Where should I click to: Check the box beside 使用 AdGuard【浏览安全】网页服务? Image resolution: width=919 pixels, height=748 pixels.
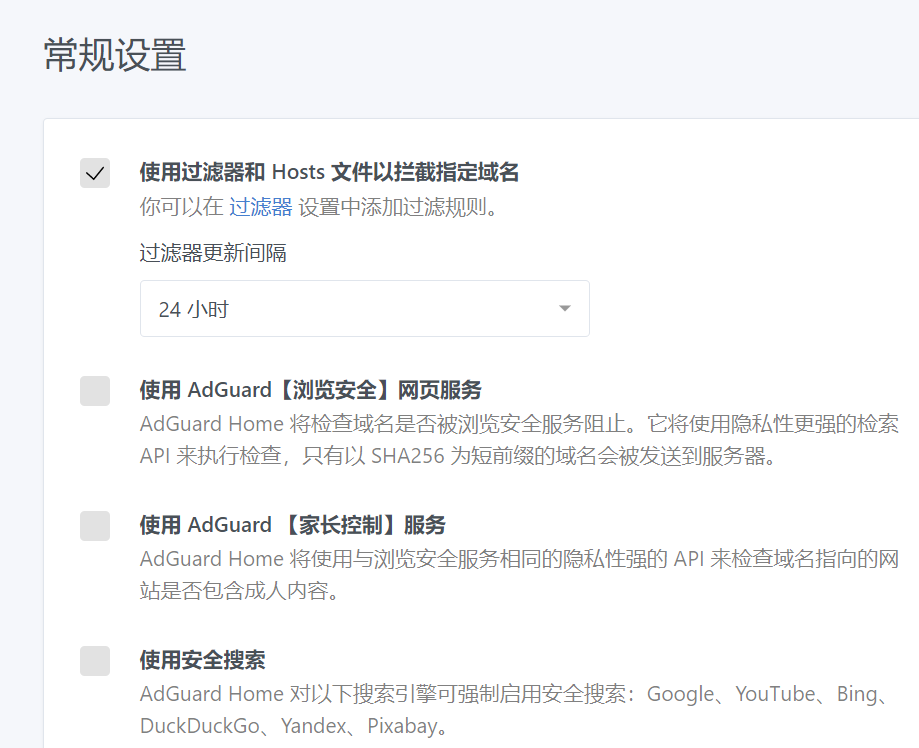coord(94,390)
